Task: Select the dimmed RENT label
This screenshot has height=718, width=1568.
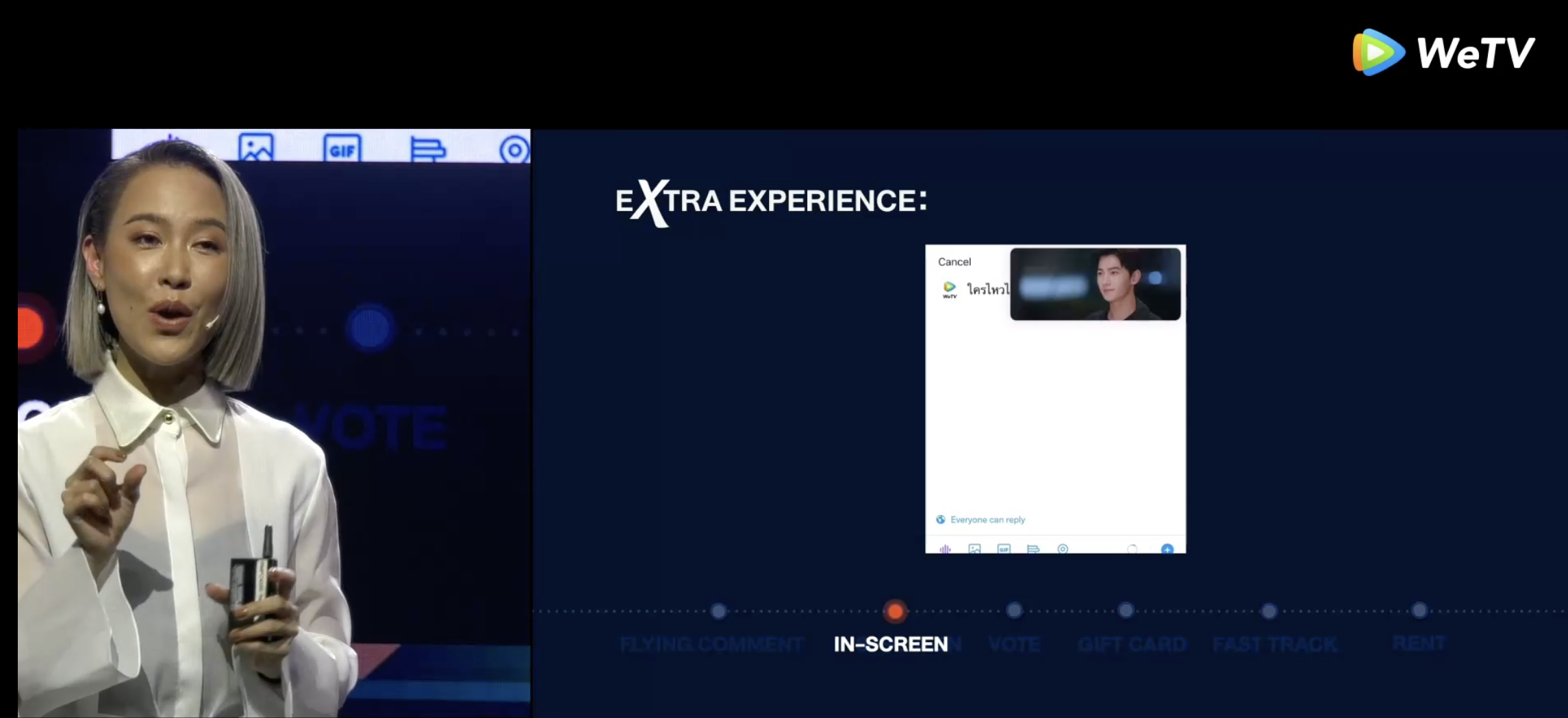Action: click(x=1419, y=643)
